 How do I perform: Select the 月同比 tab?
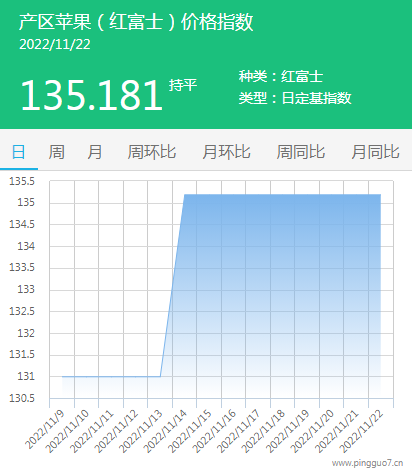tap(375, 152)
